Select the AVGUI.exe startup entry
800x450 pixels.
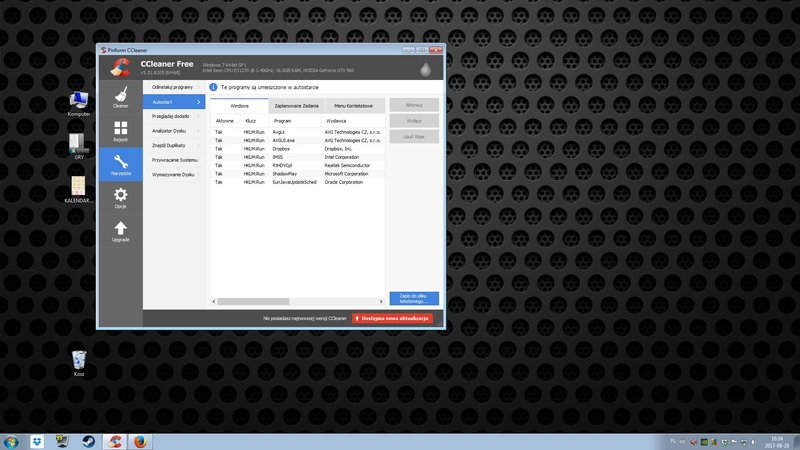click(297, 140)
